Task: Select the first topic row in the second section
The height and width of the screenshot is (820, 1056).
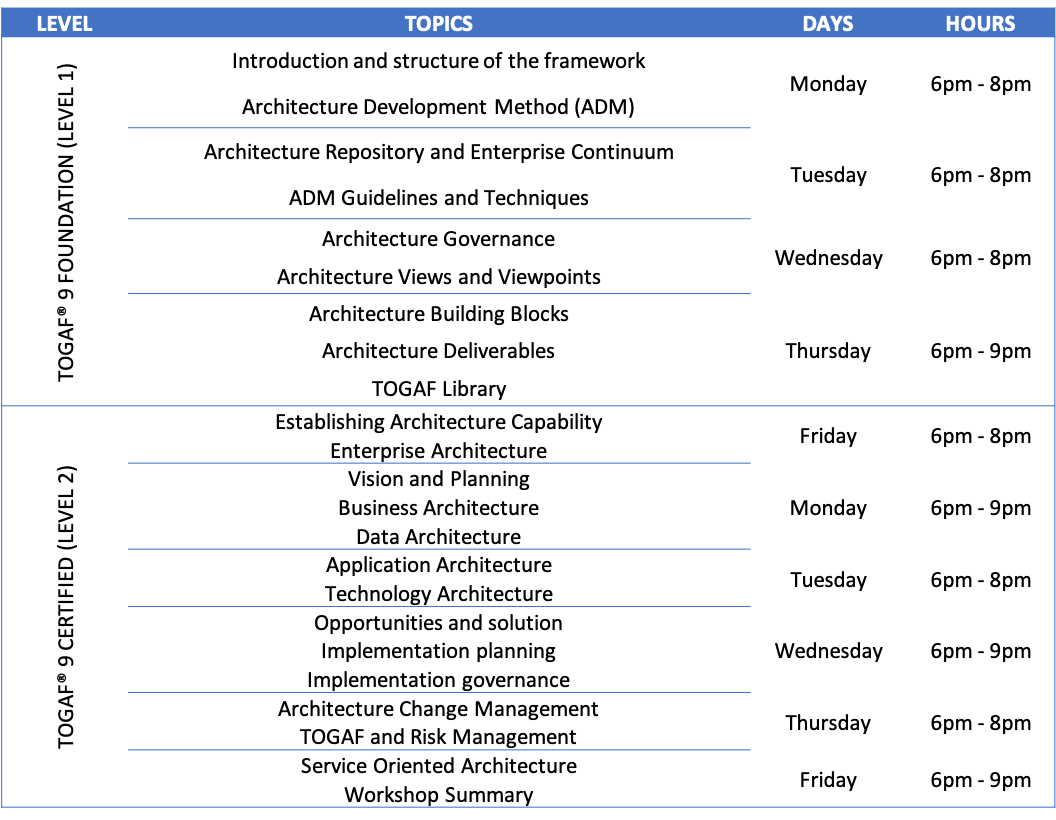Action: [439, 435]
